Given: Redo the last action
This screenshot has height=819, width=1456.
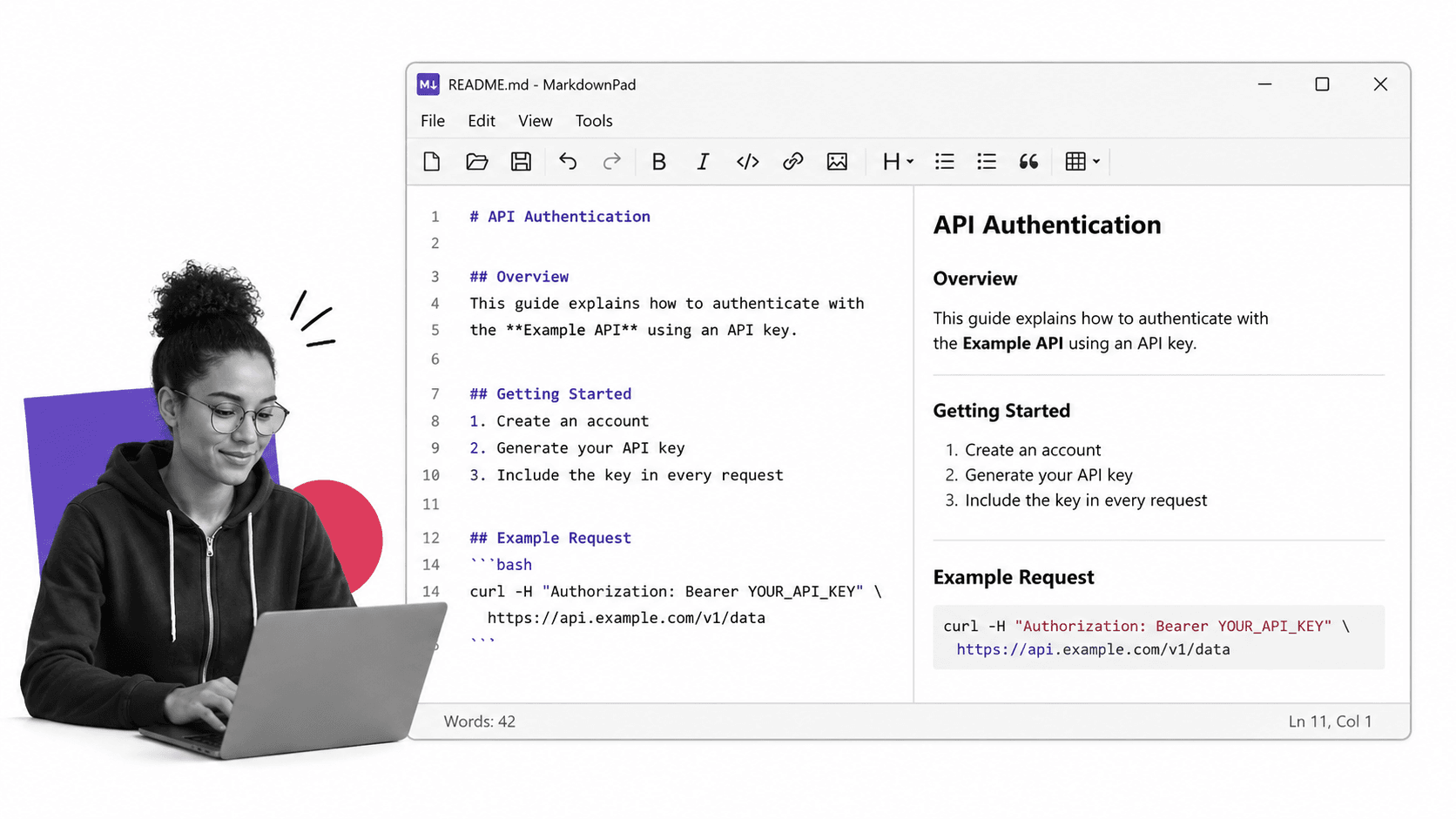Looking at the screenshot, I should tap(612, 162).
